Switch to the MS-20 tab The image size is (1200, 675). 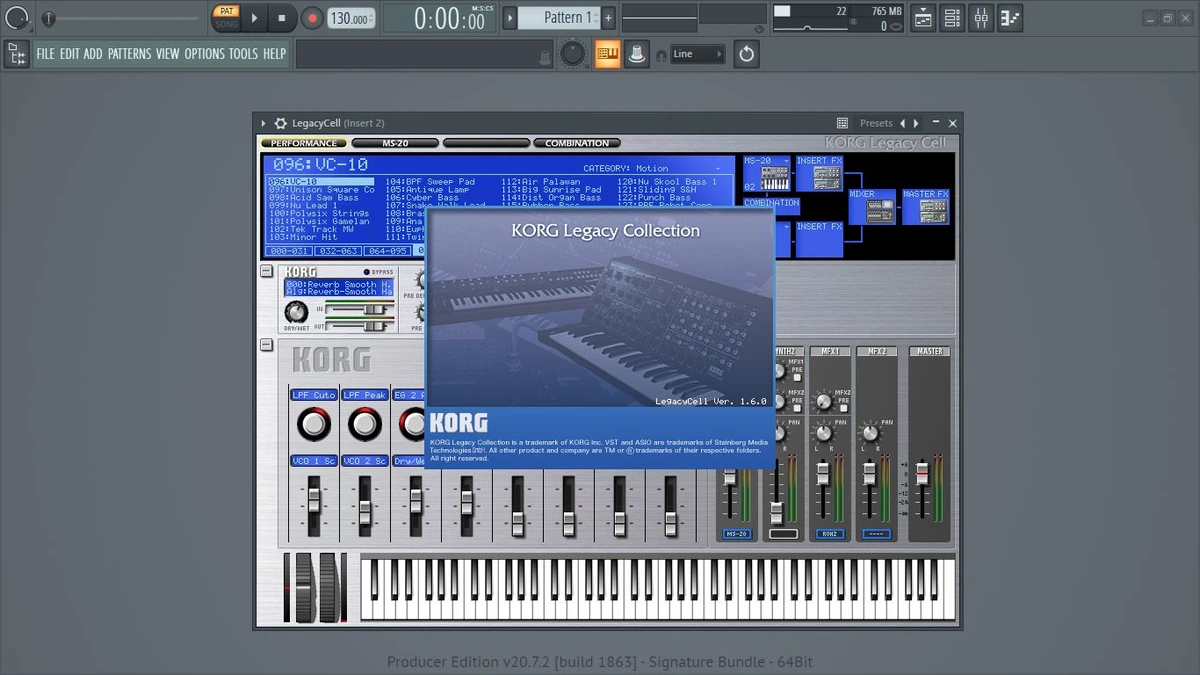pos(395,144)
